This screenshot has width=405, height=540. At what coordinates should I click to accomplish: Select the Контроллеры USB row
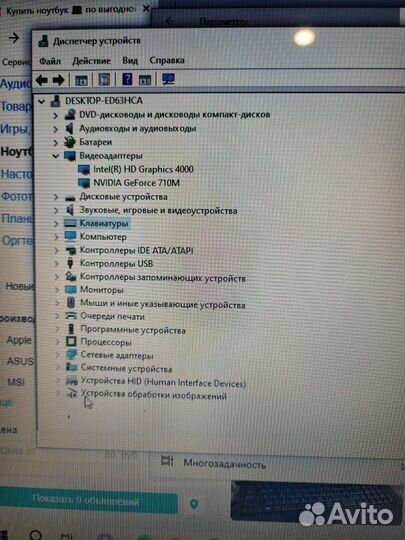pos(116,263)
